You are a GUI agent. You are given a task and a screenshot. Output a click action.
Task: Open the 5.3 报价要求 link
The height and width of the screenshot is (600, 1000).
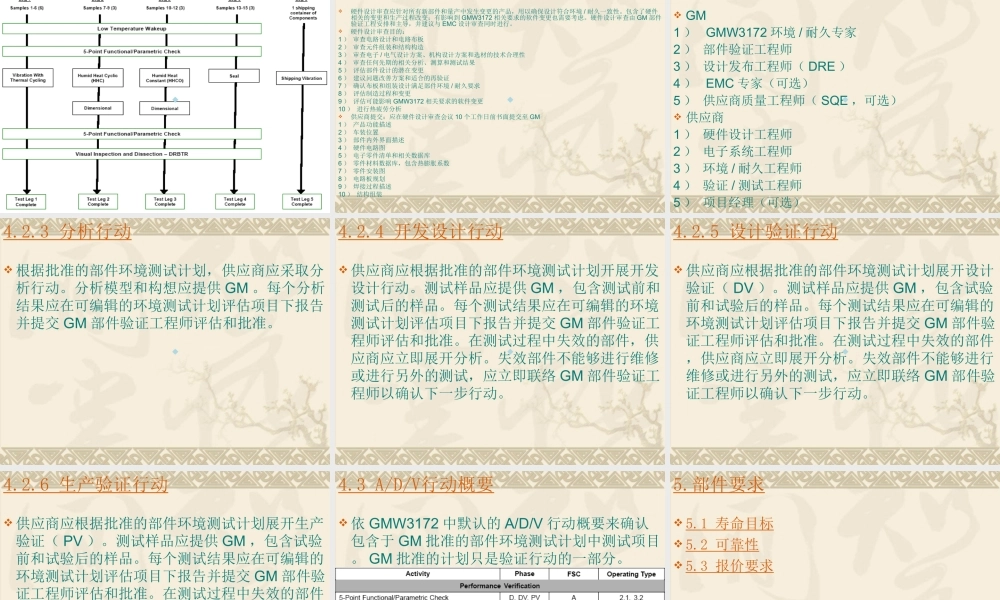coord(729,566)
